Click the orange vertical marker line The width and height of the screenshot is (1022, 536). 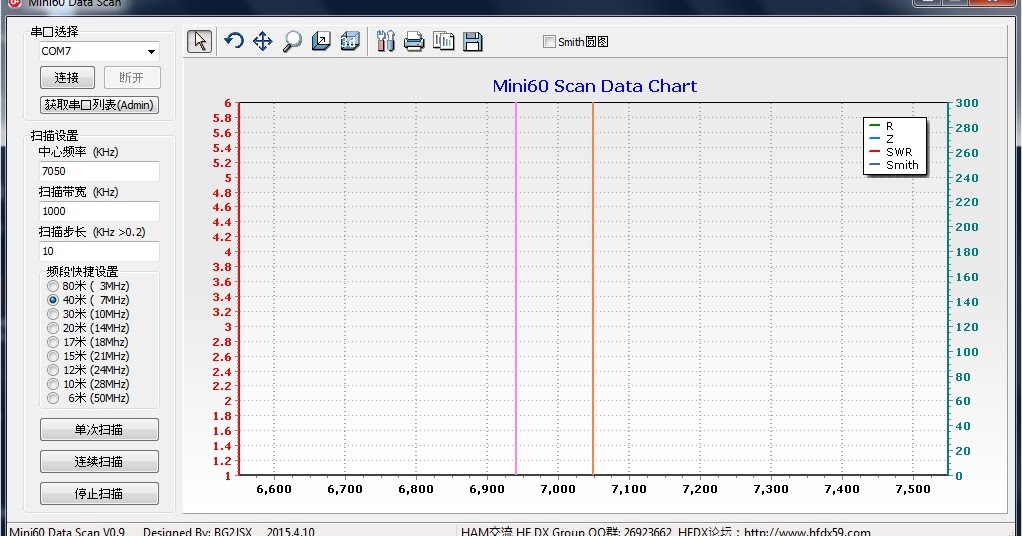[x=593, y=288]
